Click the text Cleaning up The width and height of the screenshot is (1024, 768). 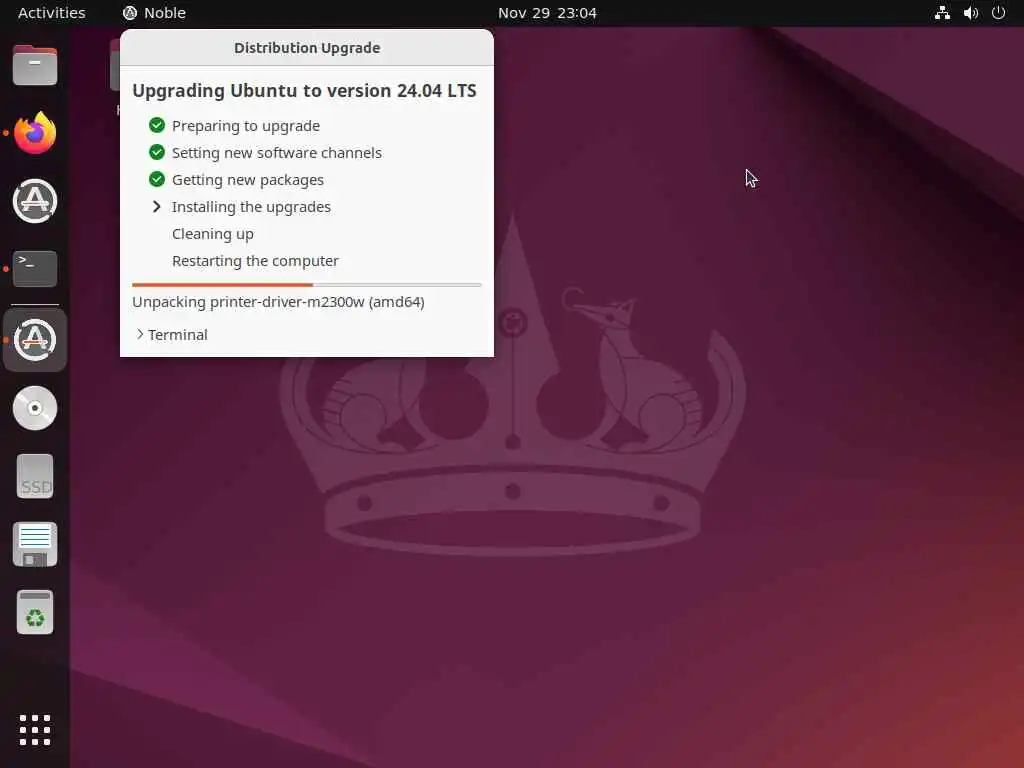coord(213,234)
